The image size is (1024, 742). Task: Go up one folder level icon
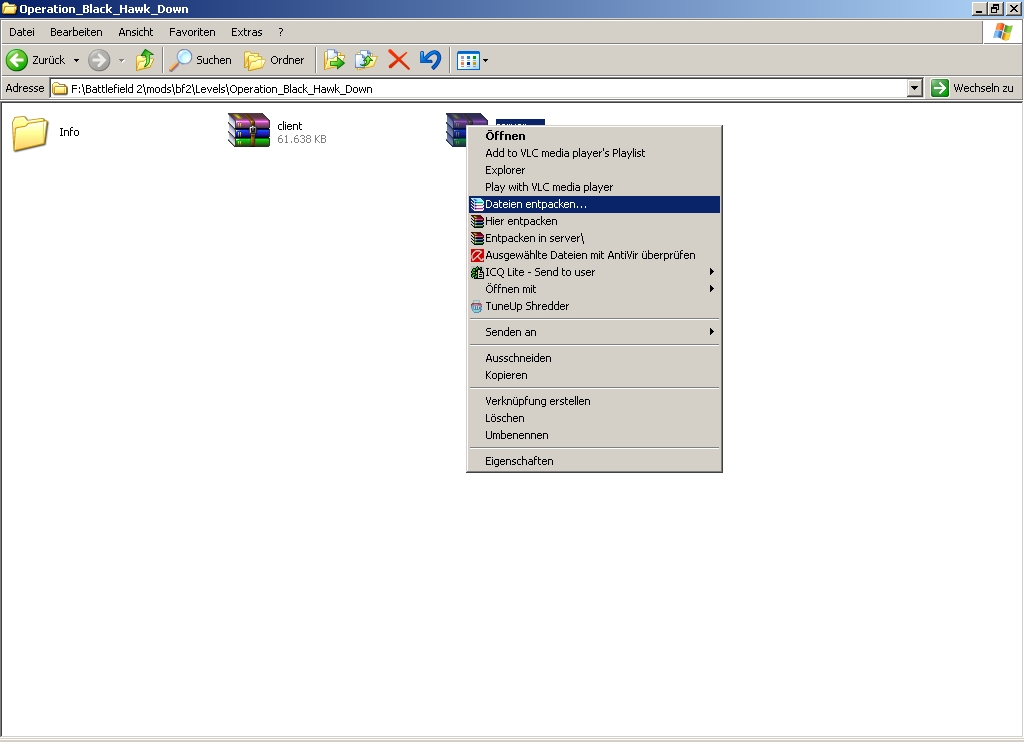(x=145, y=60)
